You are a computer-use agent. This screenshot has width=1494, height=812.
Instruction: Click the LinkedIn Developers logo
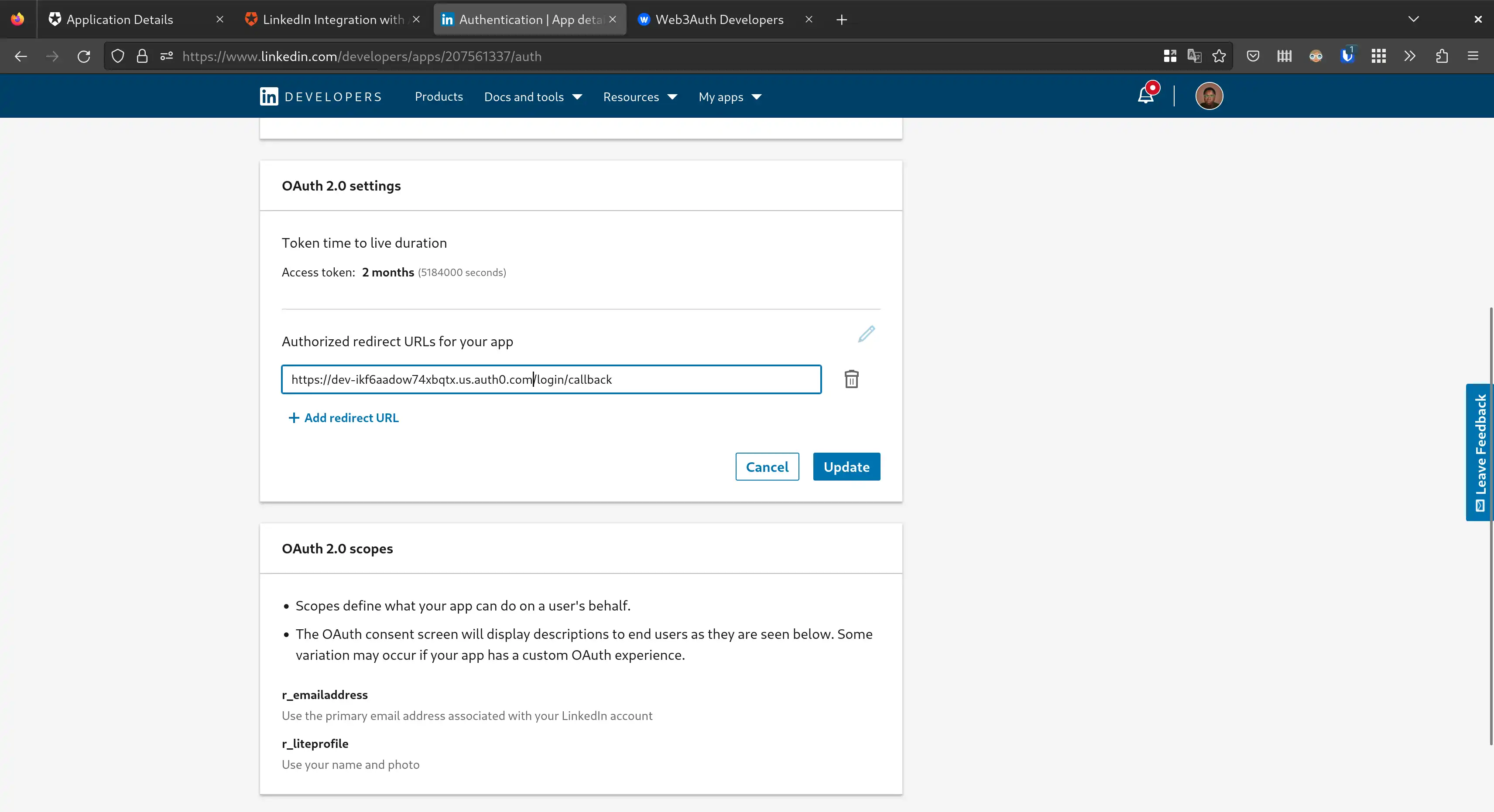point(321,96)
